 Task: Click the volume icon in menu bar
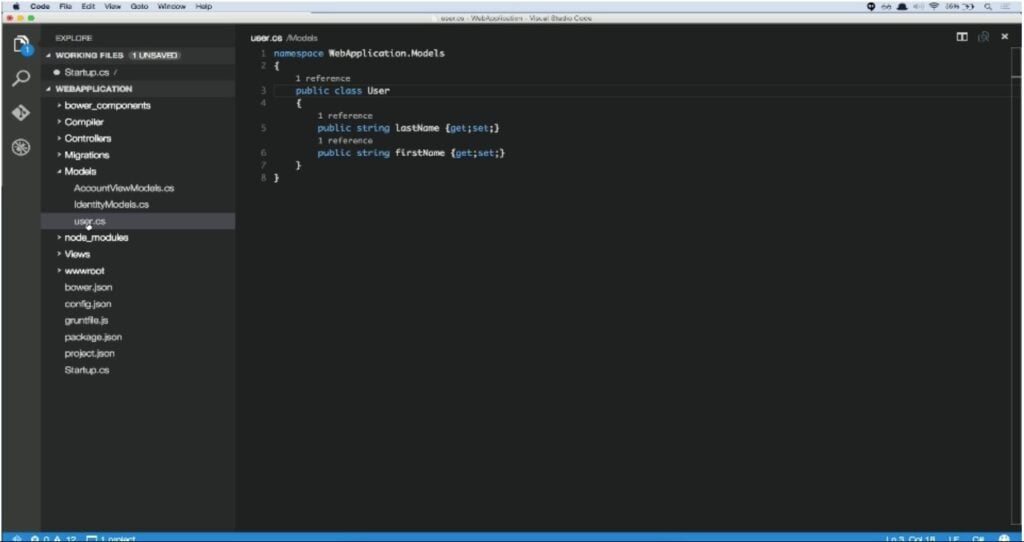[921, 6]
